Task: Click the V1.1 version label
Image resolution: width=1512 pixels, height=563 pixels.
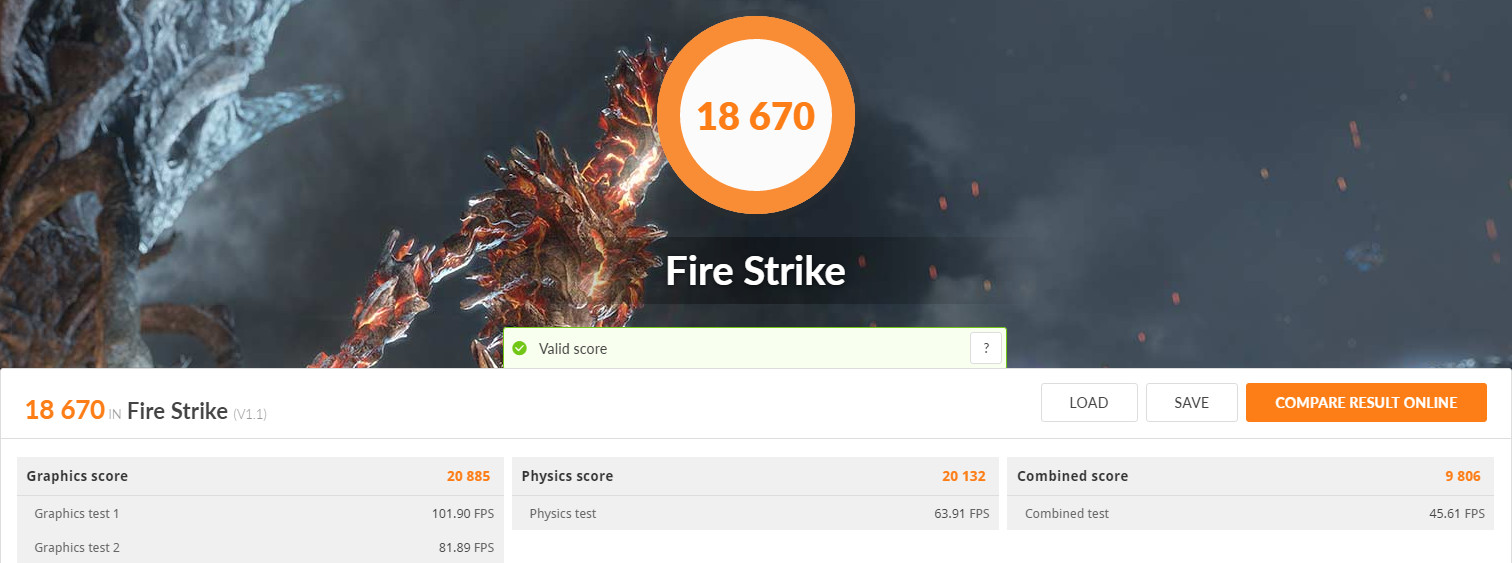Action: pos(250,413)
